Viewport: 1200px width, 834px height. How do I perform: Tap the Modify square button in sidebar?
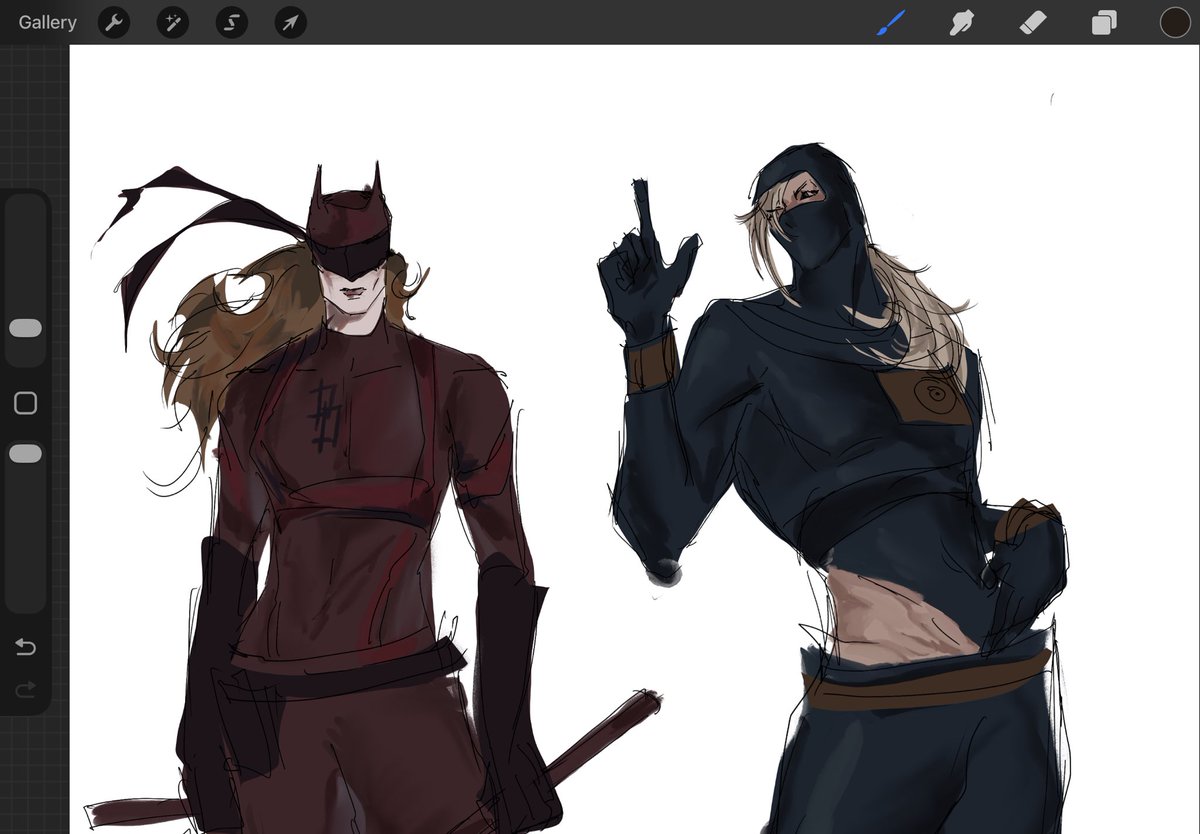coord(25,403)
